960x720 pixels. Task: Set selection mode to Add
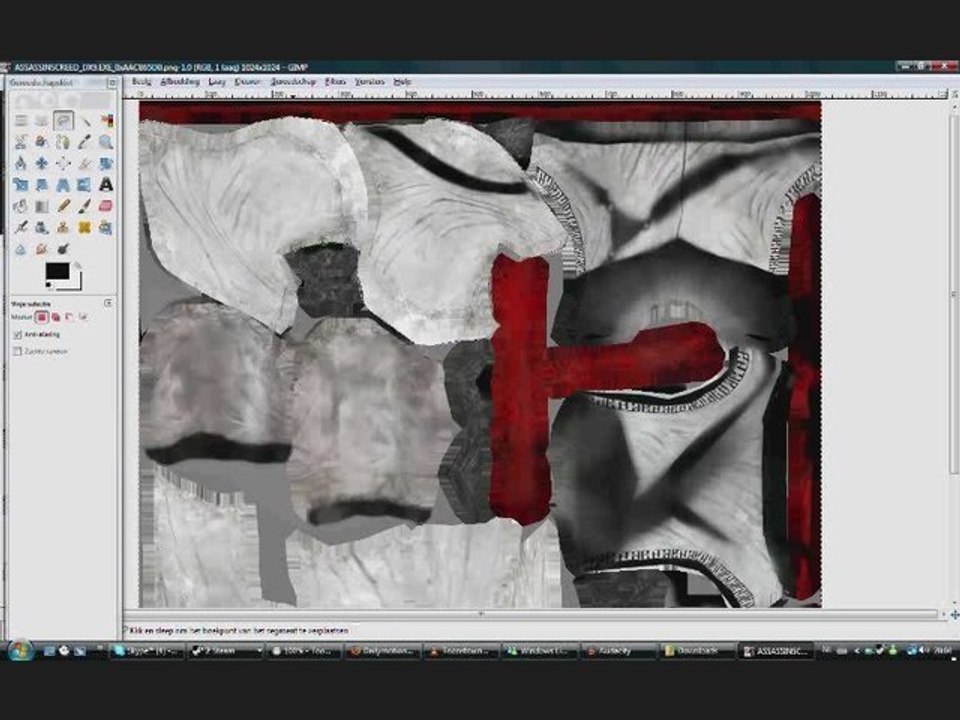(56, 317)
